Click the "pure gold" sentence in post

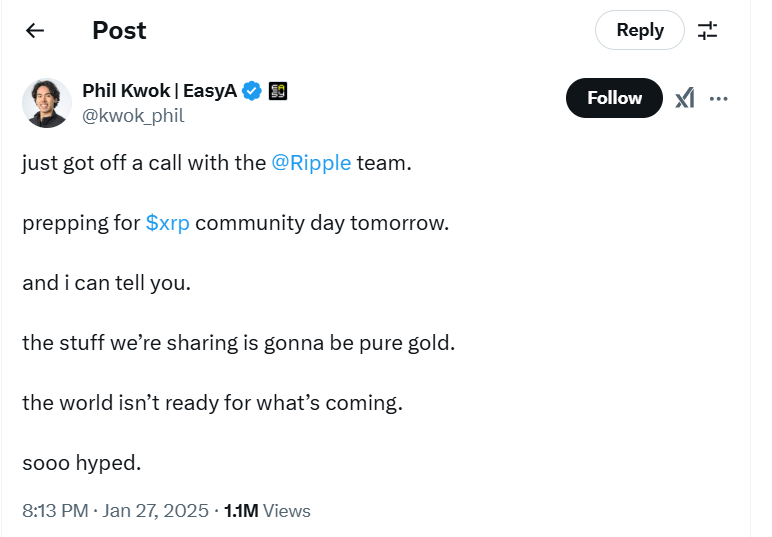[238, 344]
